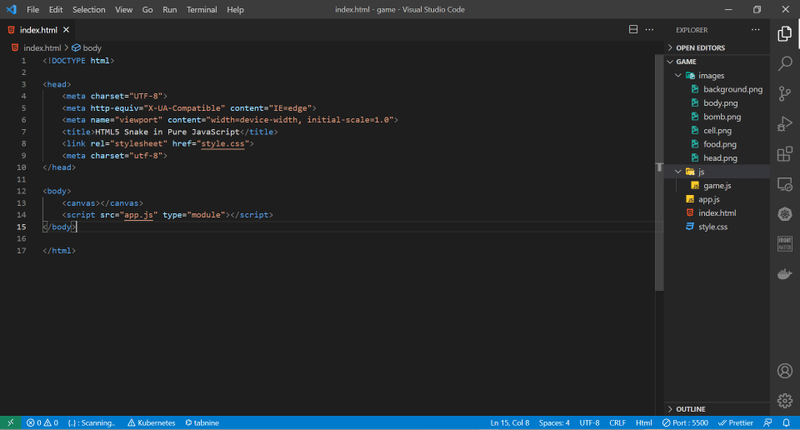800x430 pixels.
Task: Click the split editor icon
Action: pos(633,30)
